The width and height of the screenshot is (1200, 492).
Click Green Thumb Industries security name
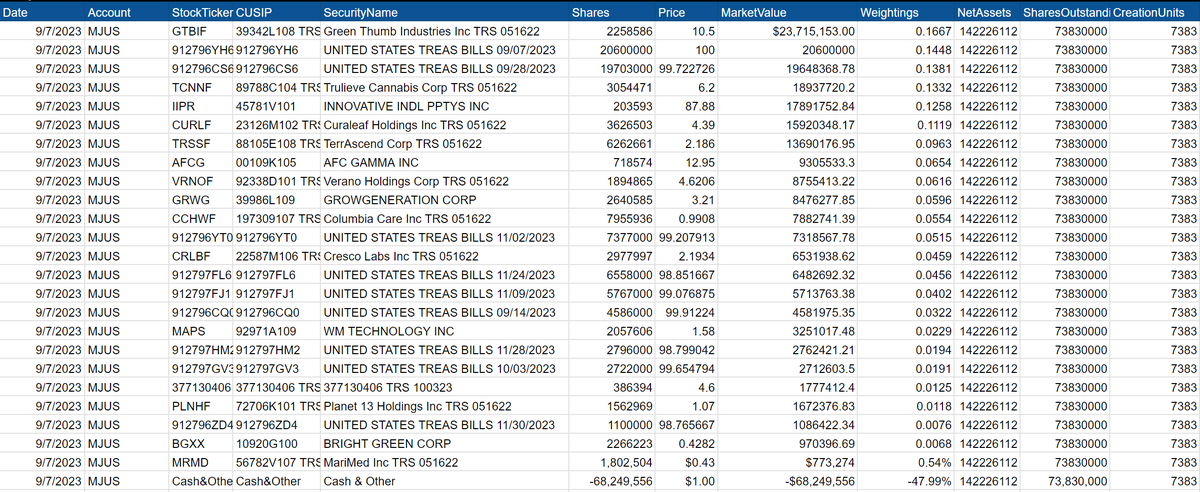point(430,32)
